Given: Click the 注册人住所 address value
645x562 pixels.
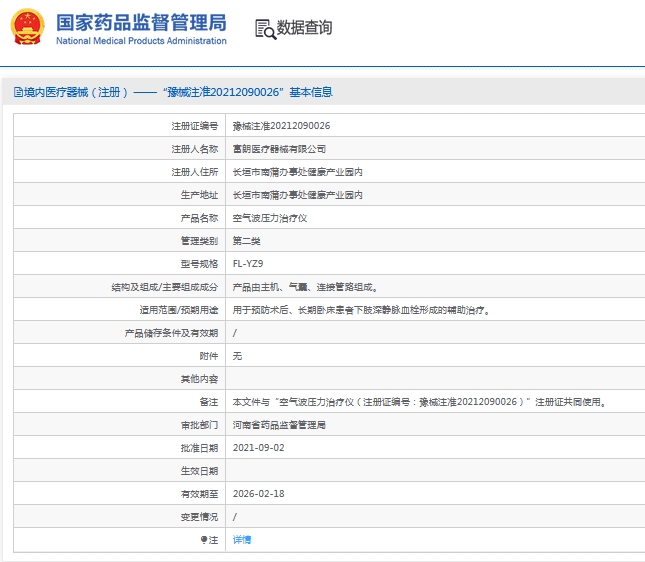Looking at the screenshot, I should 297,172.
